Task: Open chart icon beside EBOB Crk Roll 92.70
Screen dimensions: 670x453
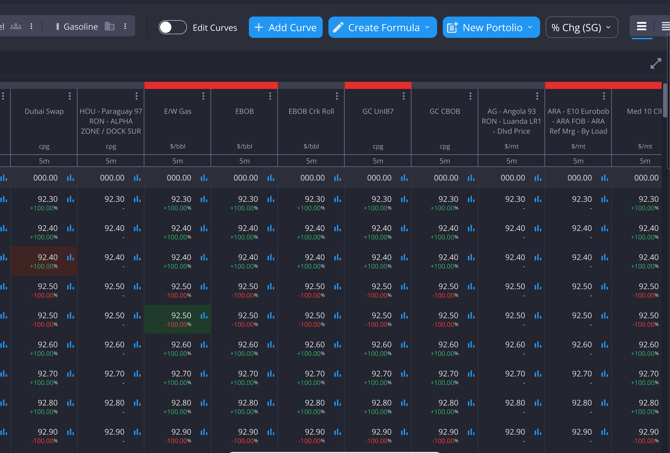Action: (338, 374)
